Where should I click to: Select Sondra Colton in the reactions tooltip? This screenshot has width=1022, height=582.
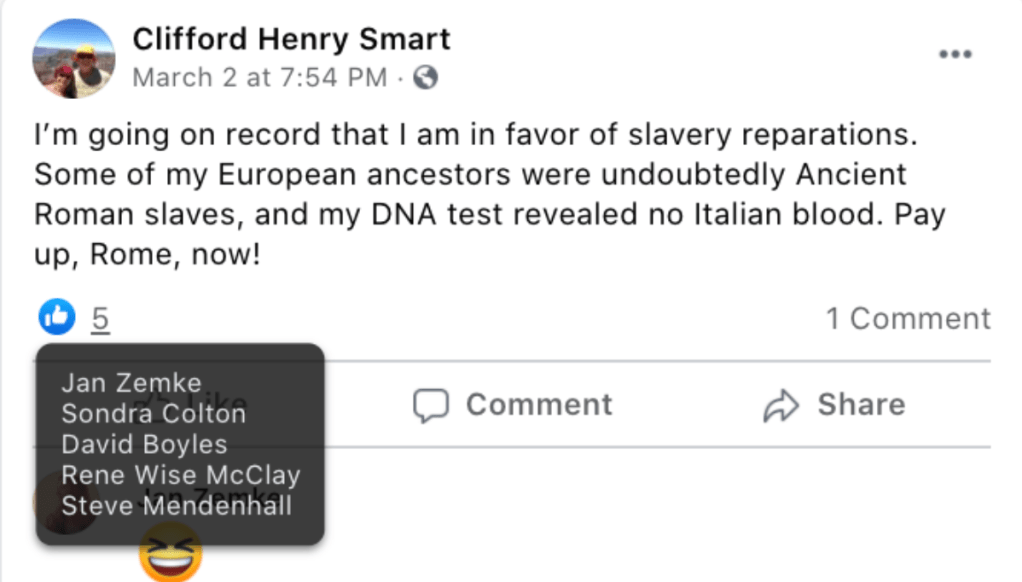tap(153, 413)
